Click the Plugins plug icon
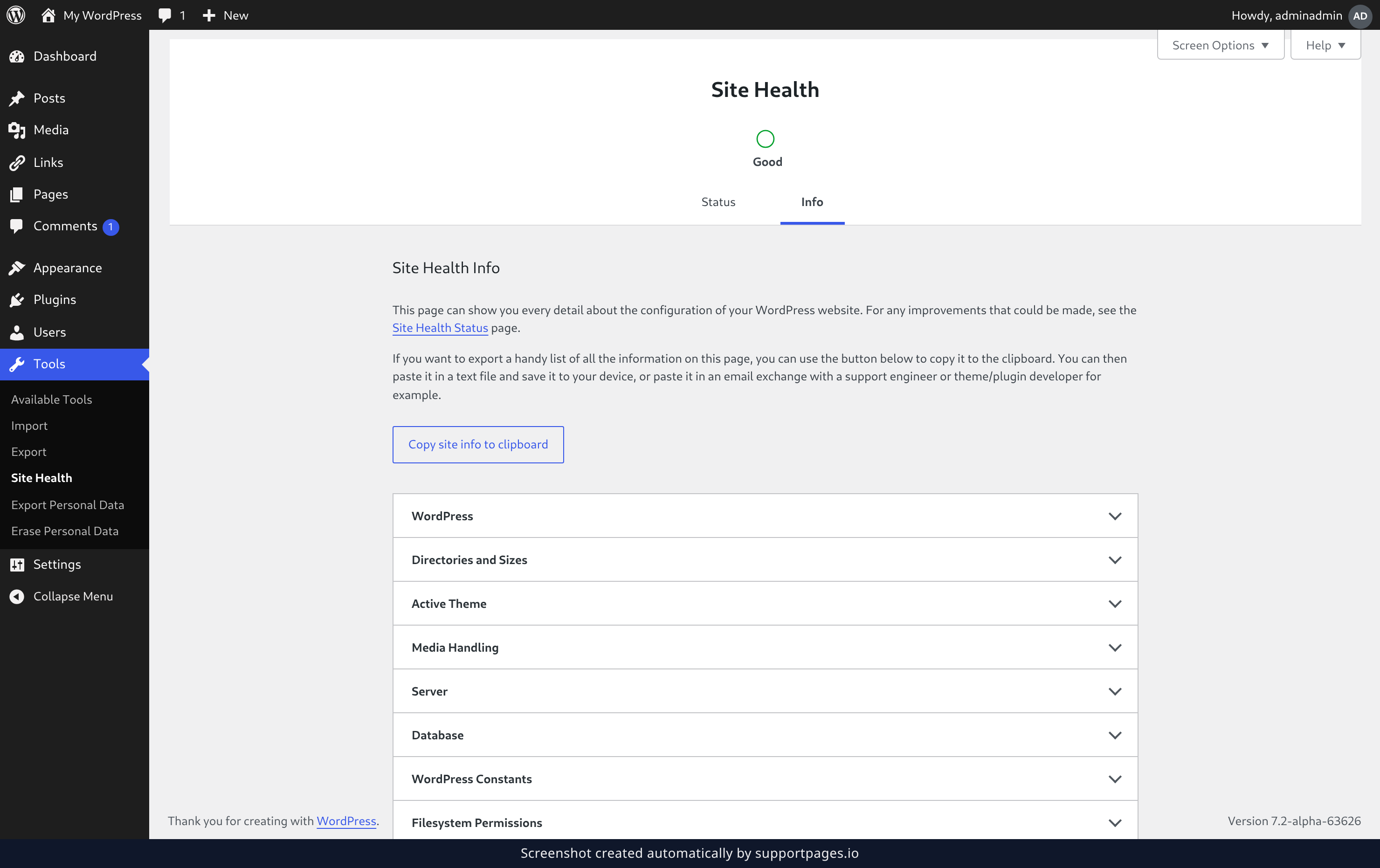This screenshot has height=868, width=1380. click(x=17, y=300)
